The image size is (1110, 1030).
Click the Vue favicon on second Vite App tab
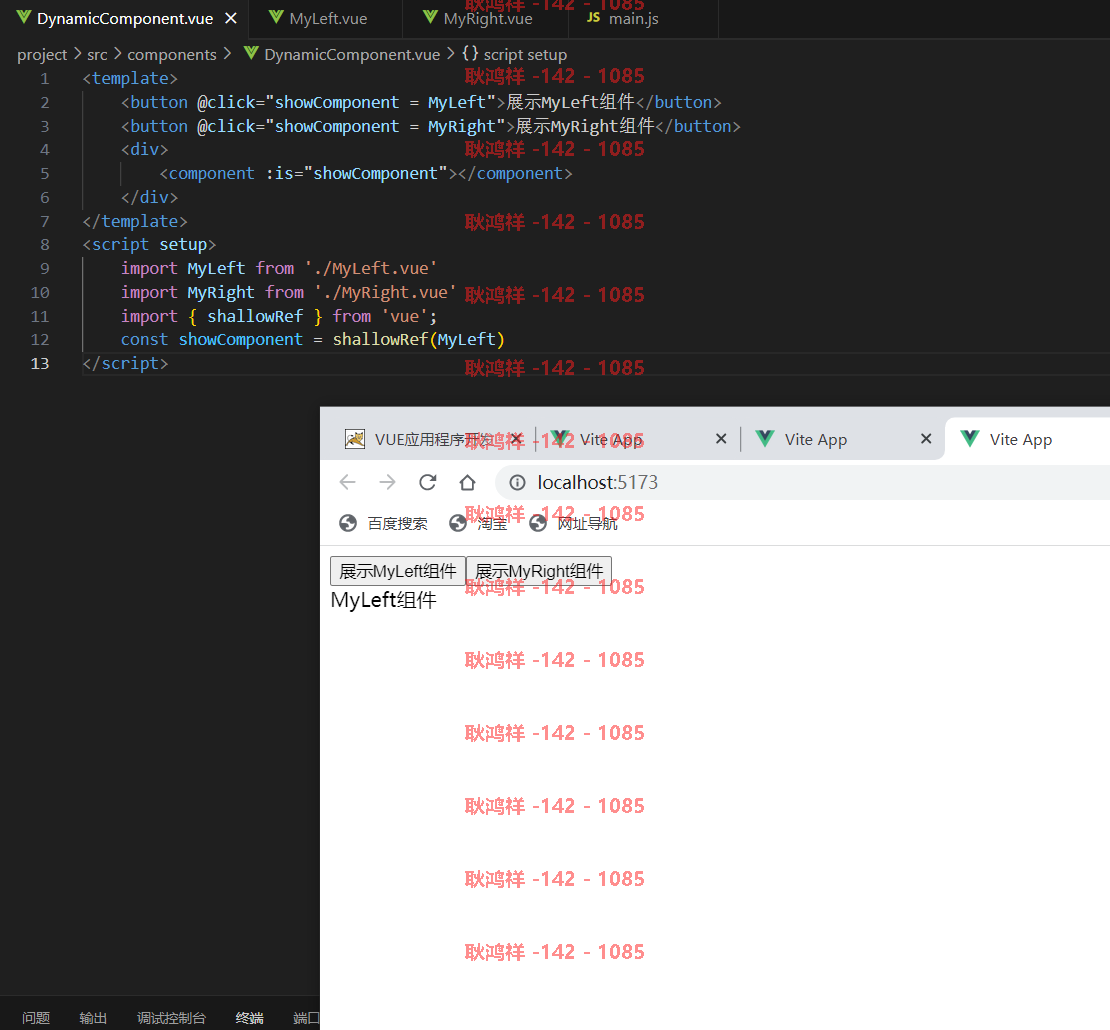click(x=765, y=438)
